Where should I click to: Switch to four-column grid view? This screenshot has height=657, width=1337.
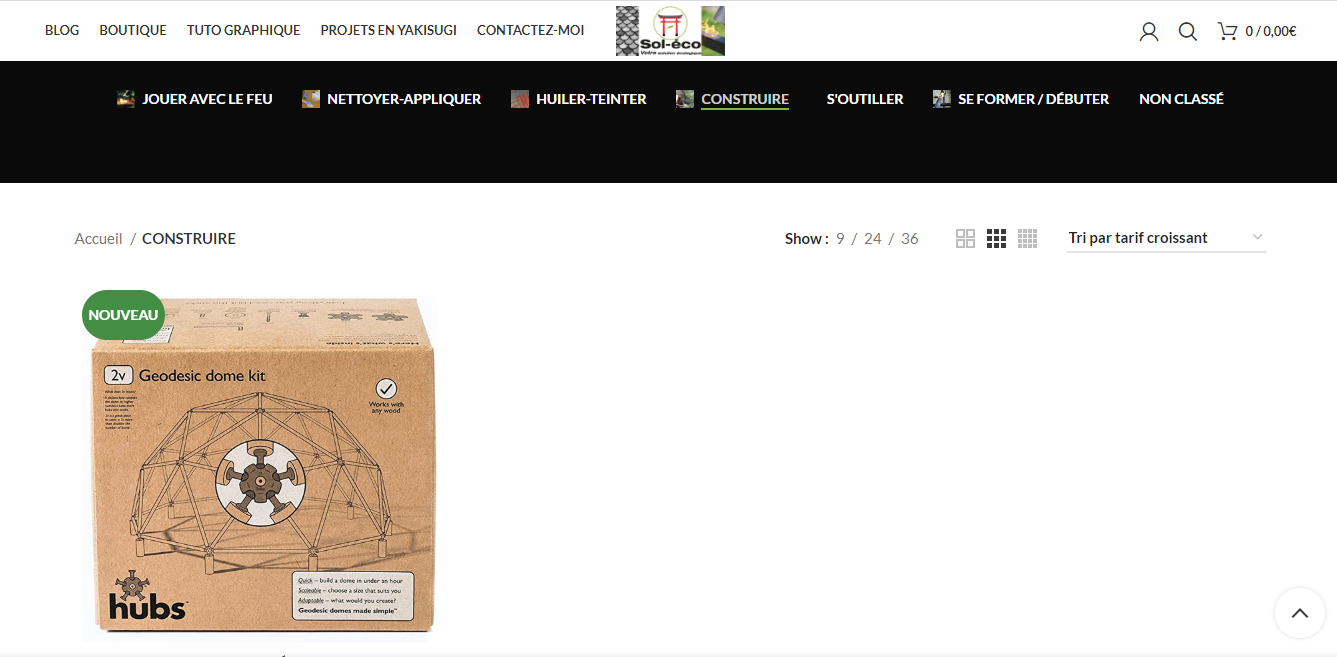(x=1027, y=238)
